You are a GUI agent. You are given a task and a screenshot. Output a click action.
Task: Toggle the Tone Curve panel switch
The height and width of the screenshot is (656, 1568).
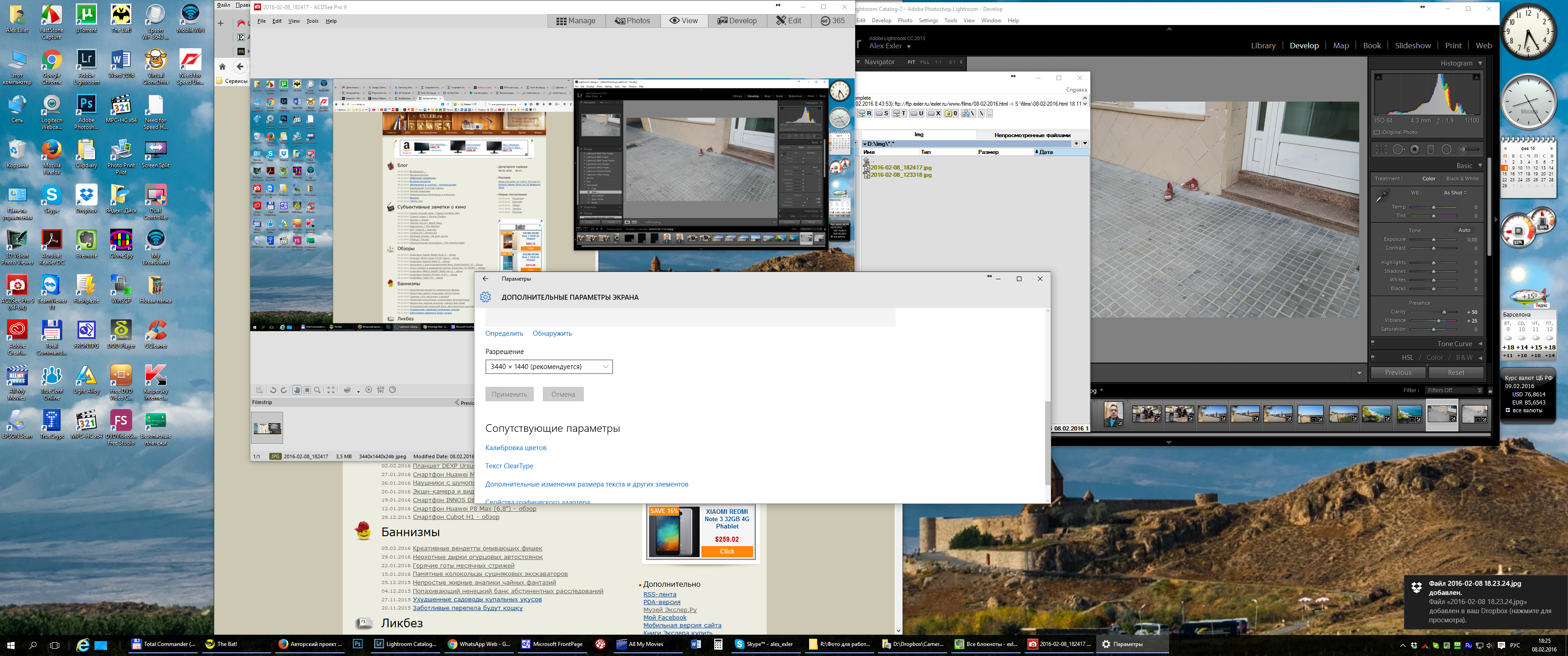point(1372,344)
